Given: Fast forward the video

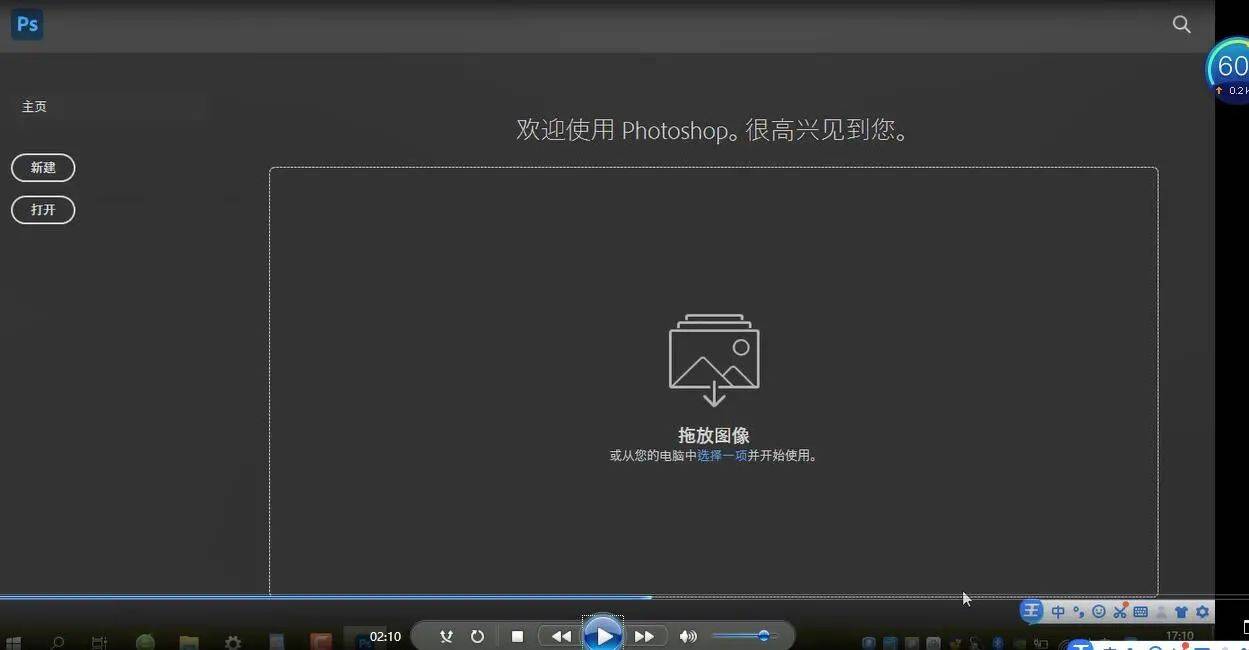Looking at the screenshot, I should (x=645, y=636).
